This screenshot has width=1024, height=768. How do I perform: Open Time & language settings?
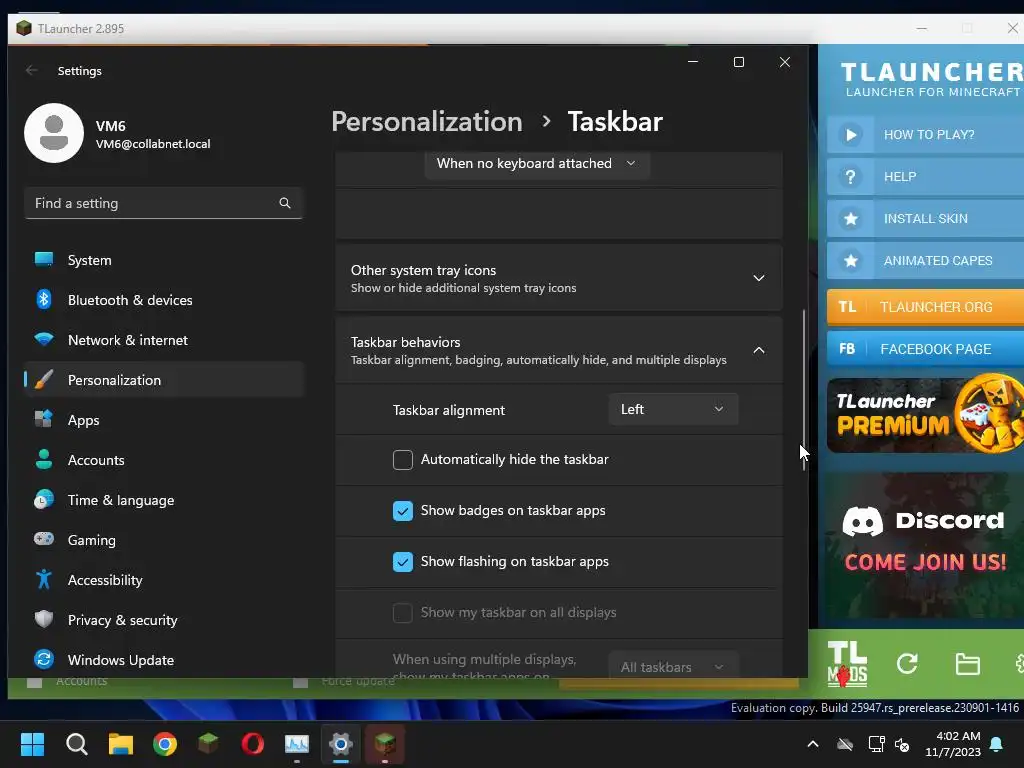163,500
